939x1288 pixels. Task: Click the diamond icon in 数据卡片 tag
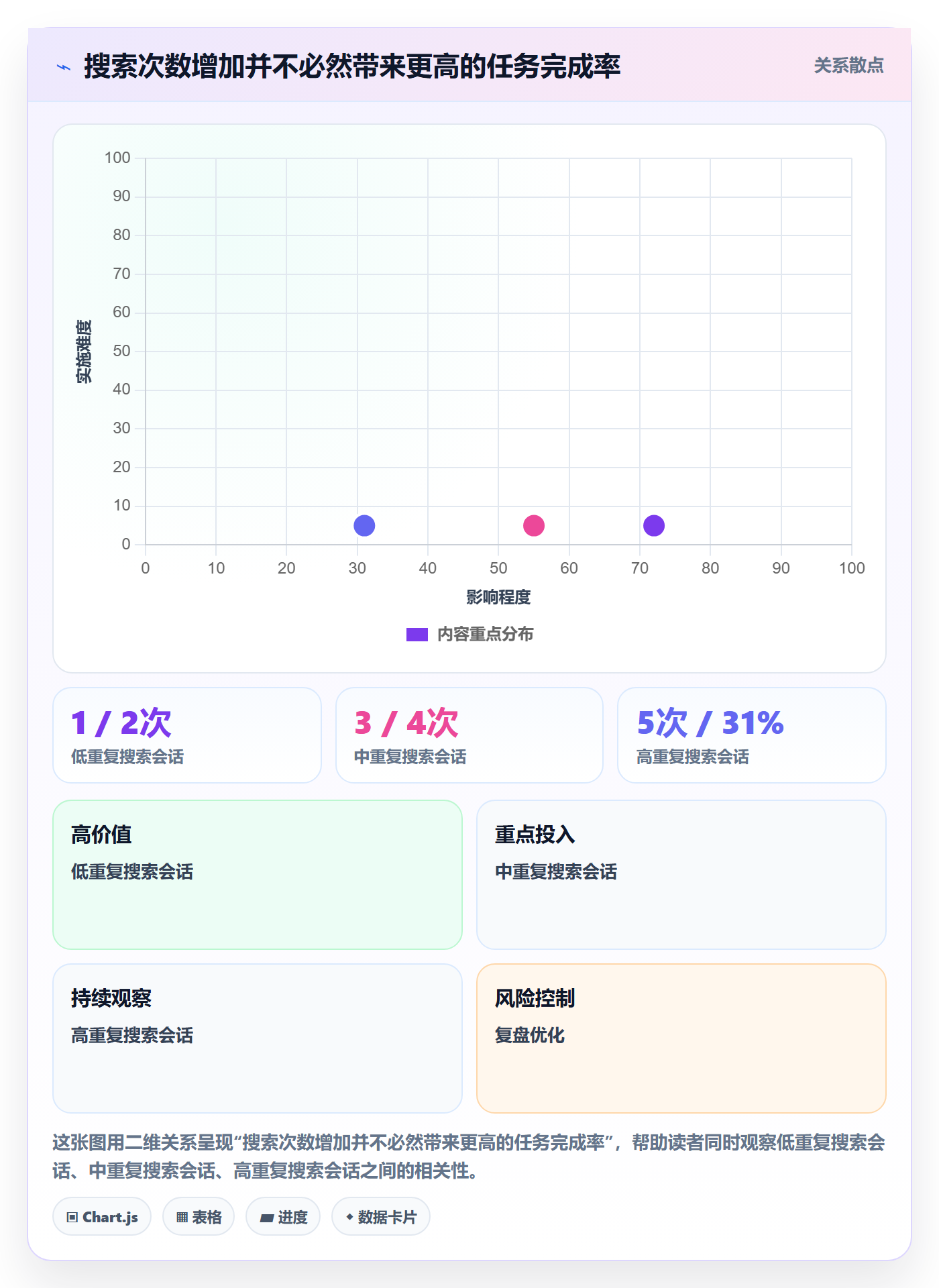point(349,1217)
